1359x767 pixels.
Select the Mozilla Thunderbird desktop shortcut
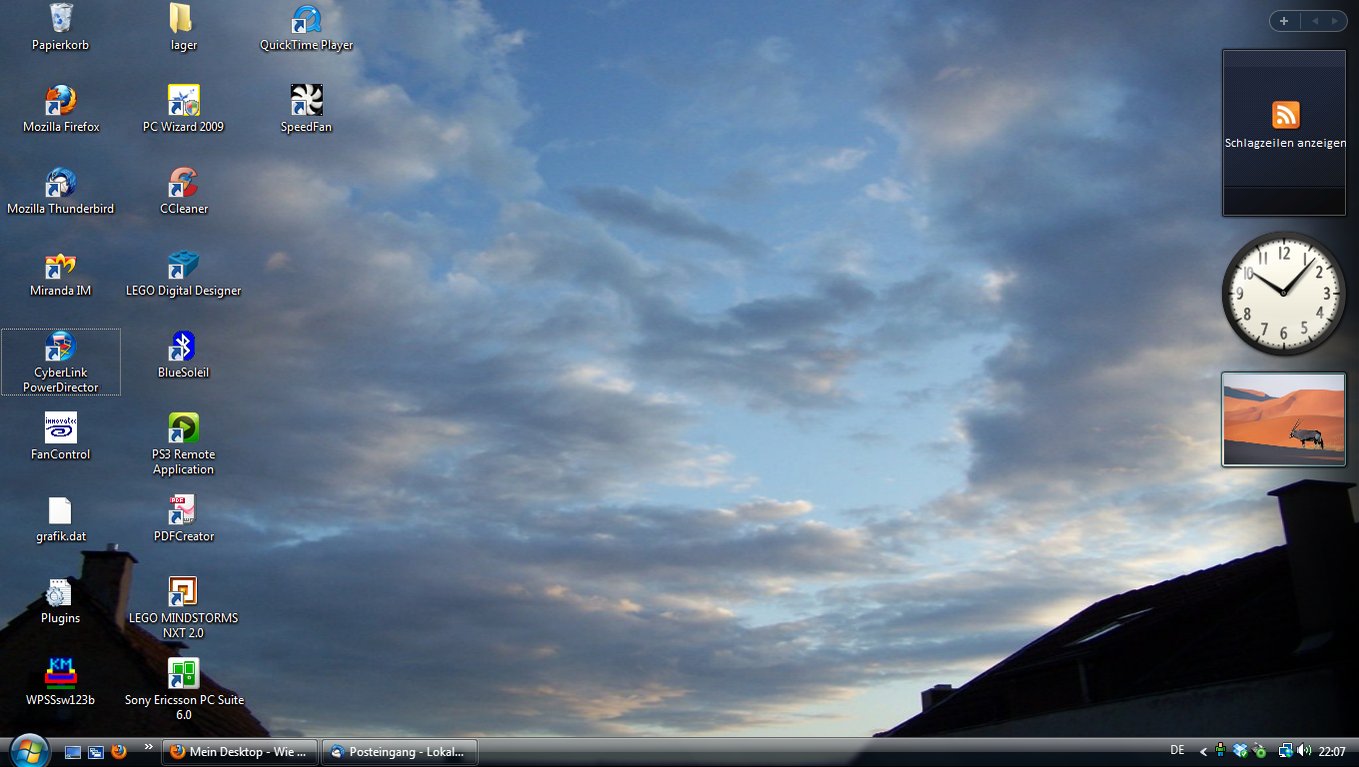click(61, 183)
